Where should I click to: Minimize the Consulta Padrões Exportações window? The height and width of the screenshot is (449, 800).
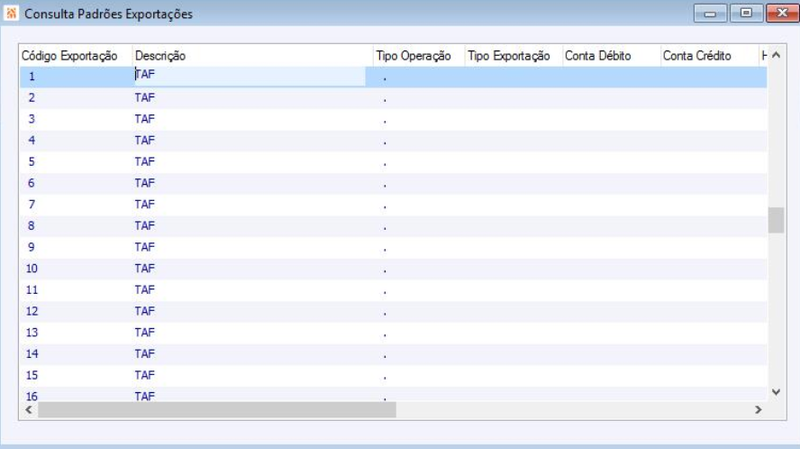[x=710, y=13]
